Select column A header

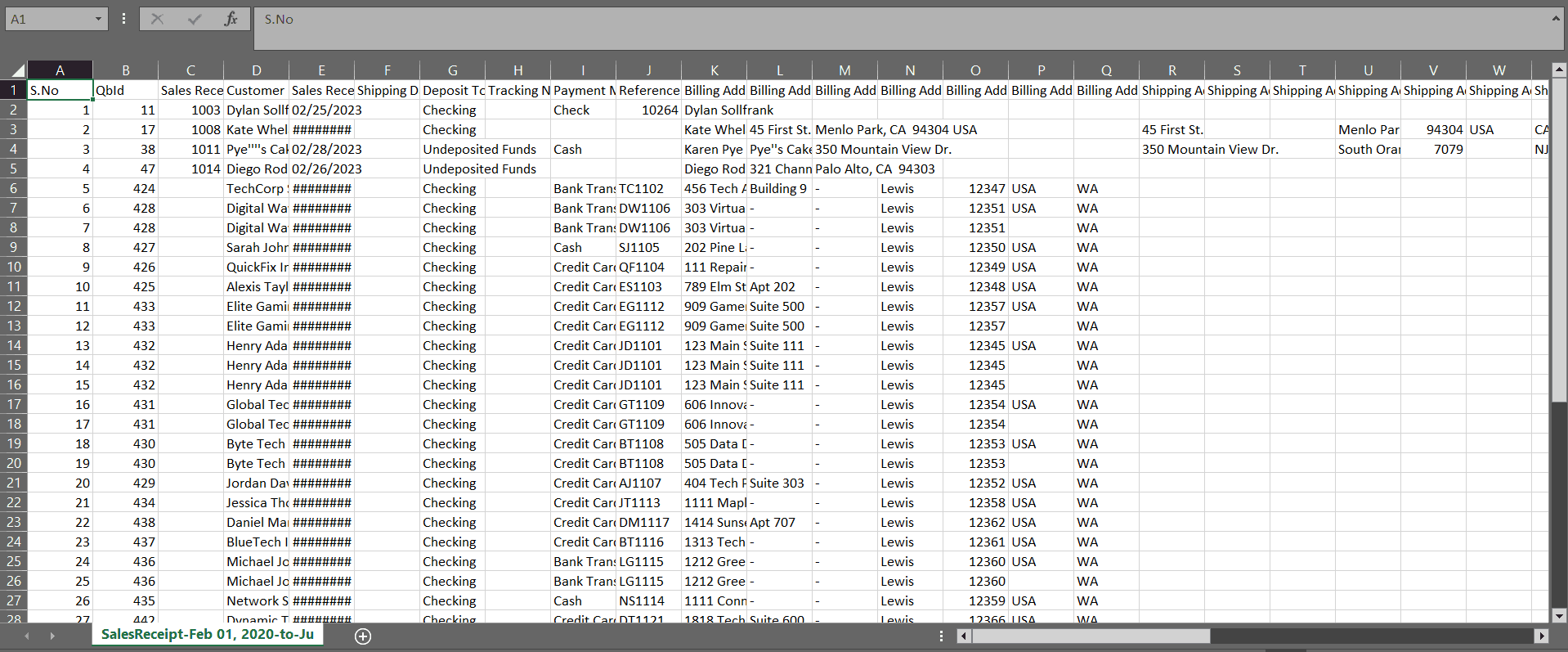tap(60, 70)
